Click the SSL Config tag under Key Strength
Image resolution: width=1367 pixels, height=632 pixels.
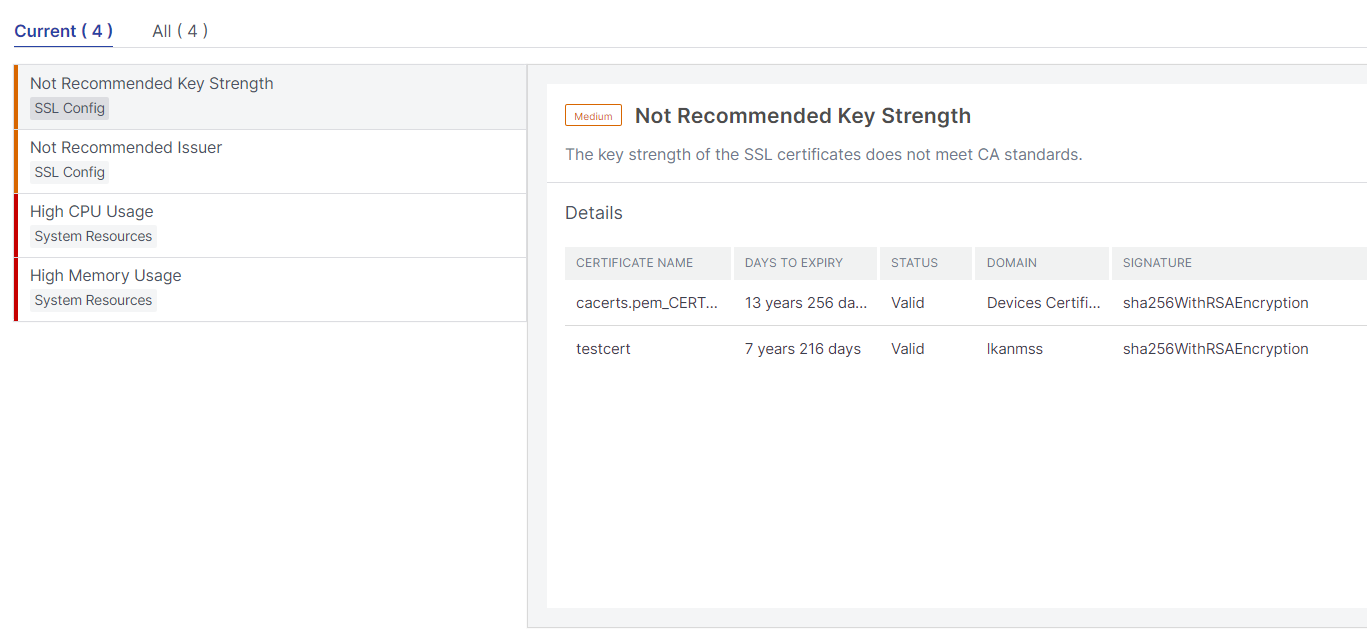pyautogui.click(x=69, y=108)
